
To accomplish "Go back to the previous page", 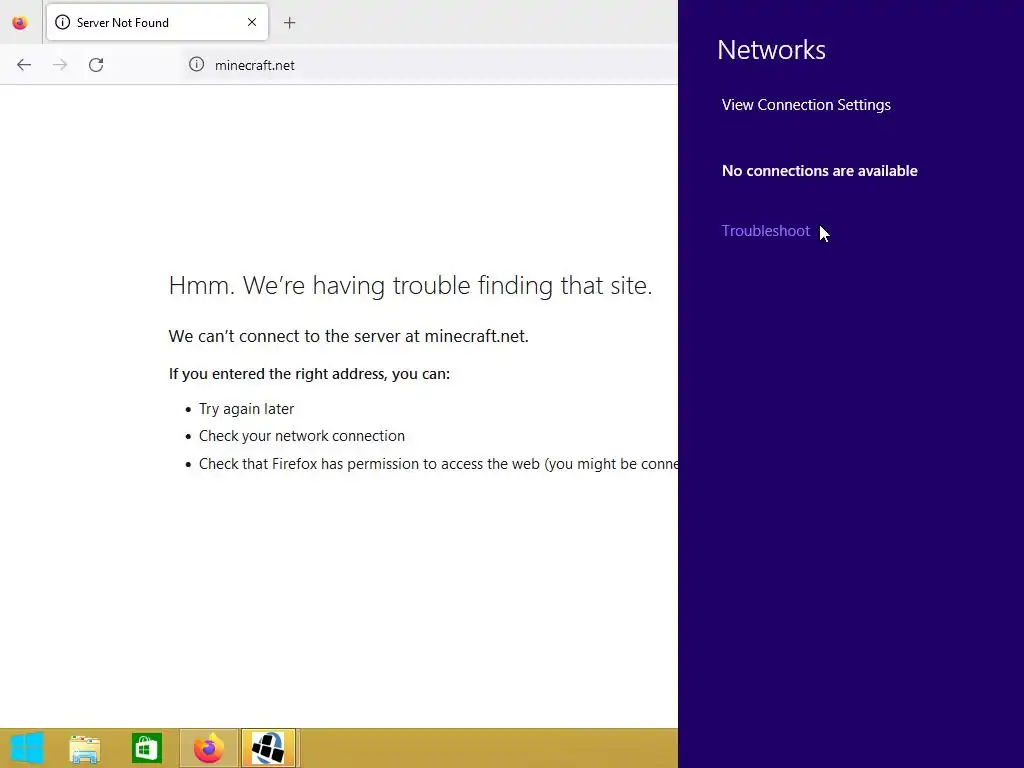I will 24,65.
